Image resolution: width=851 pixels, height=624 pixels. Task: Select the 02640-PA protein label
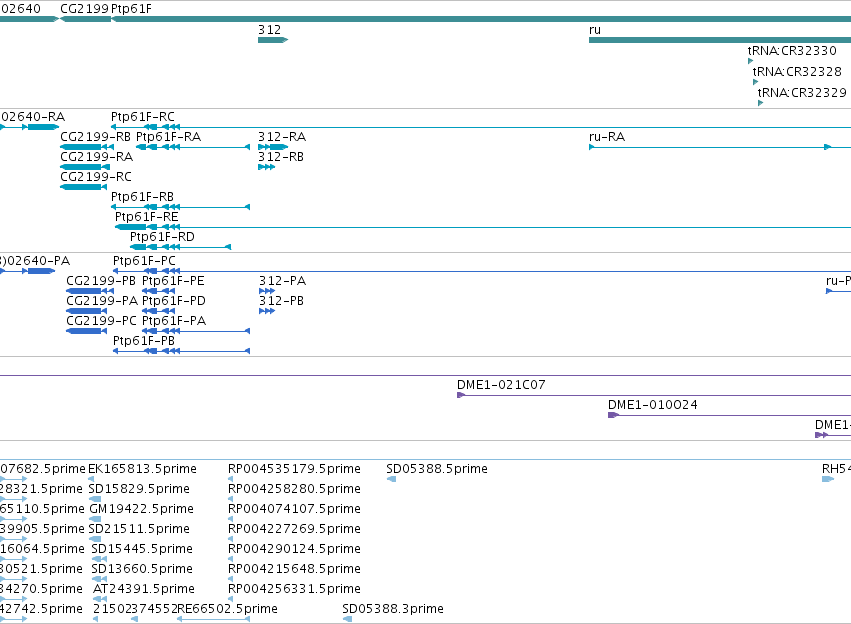point(35,261)
